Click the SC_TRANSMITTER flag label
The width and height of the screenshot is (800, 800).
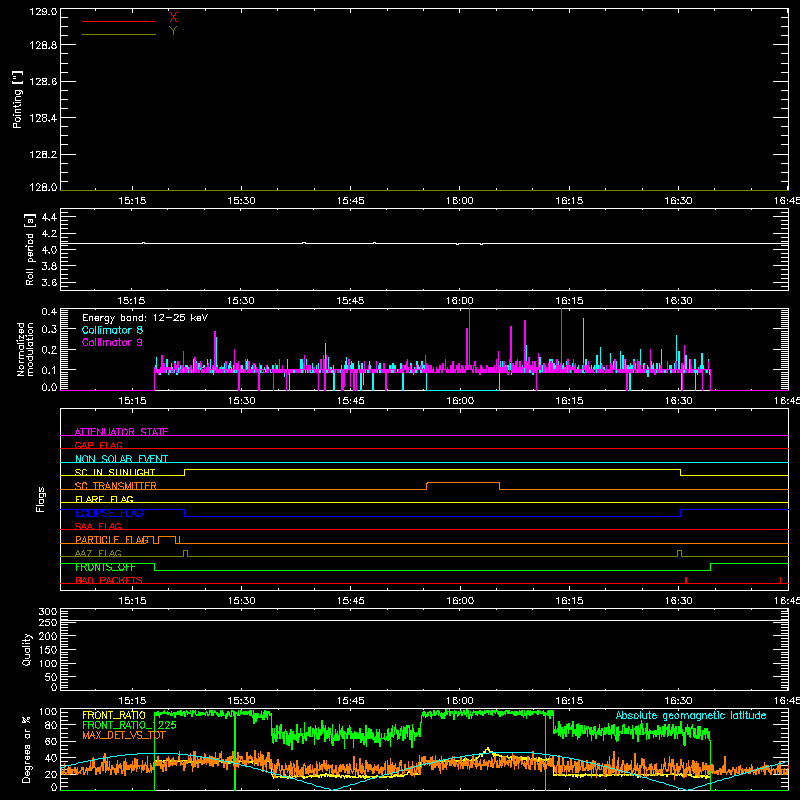pyautogui.click(x=116, y=486)
